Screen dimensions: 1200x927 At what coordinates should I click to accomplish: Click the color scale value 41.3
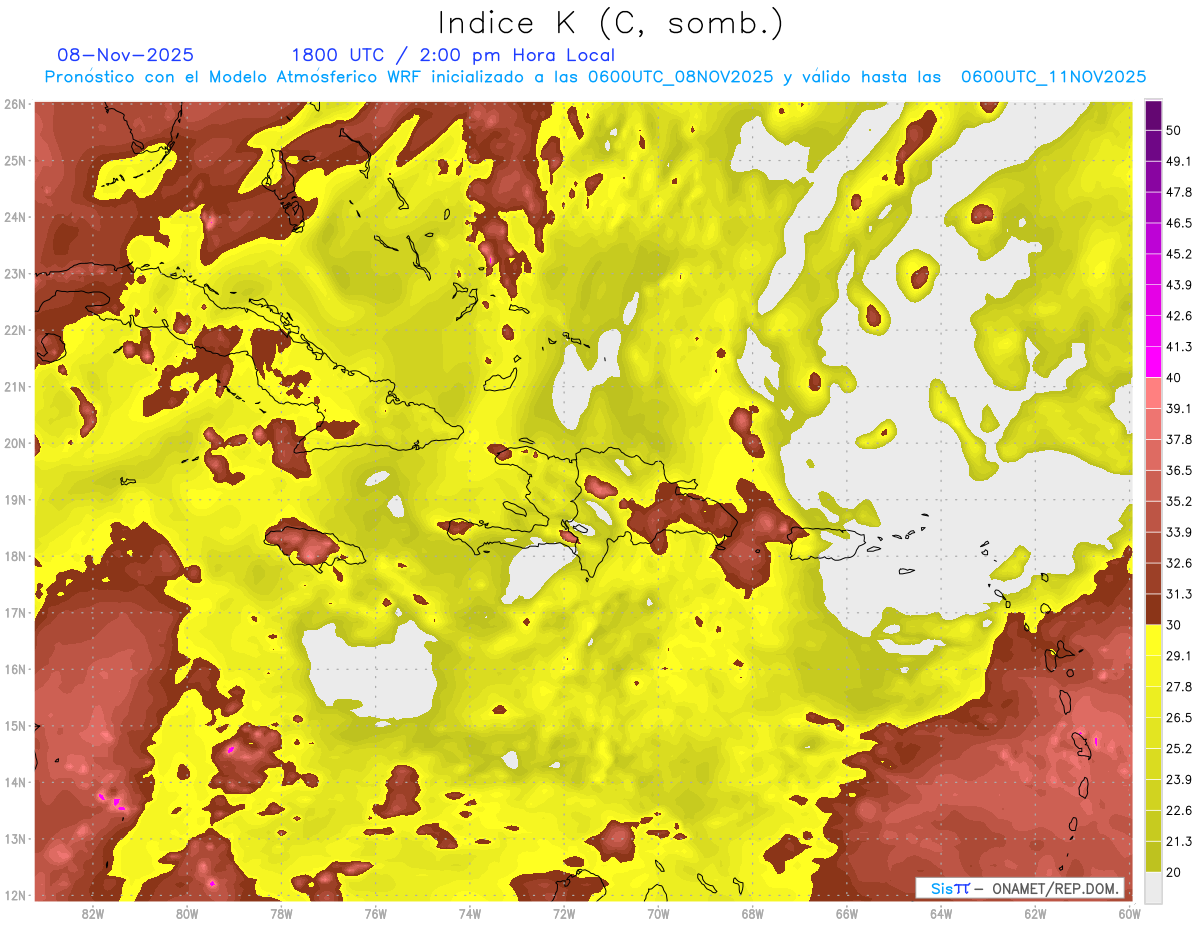[1179, 347]
